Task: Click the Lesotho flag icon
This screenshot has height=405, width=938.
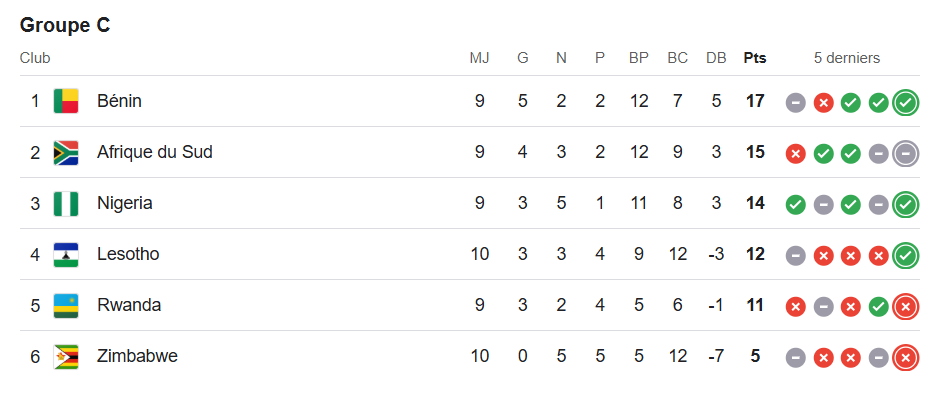Action: click(x=66, y=254)
